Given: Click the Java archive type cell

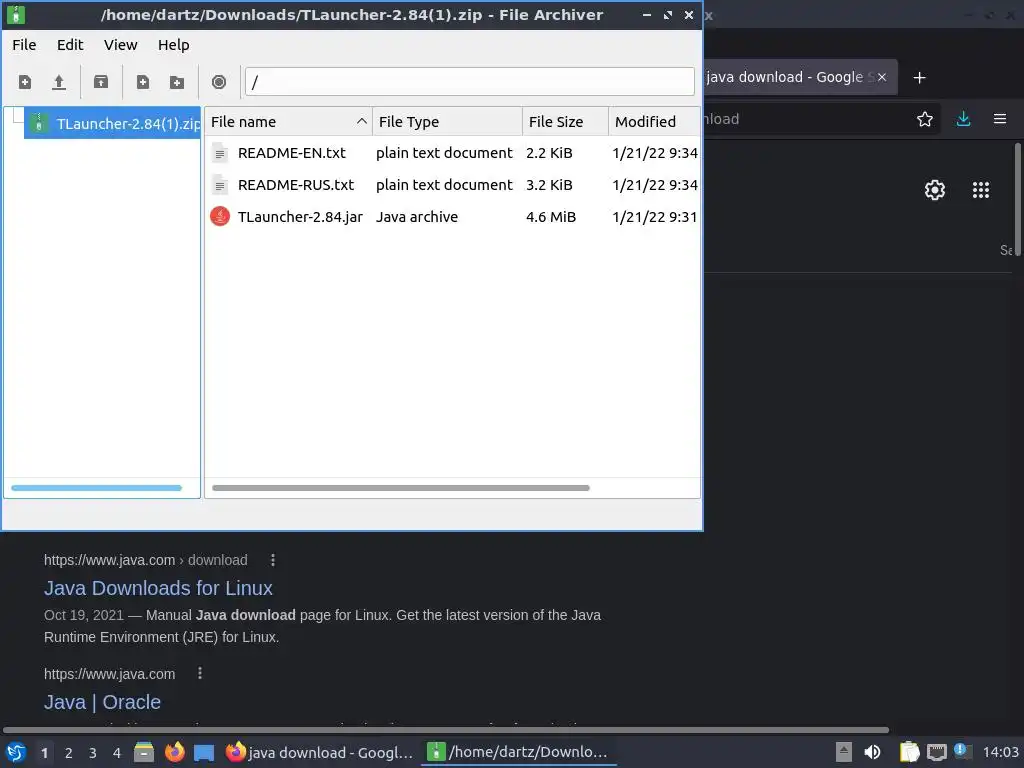Looking at the screenshot, I should pos(417,217).
